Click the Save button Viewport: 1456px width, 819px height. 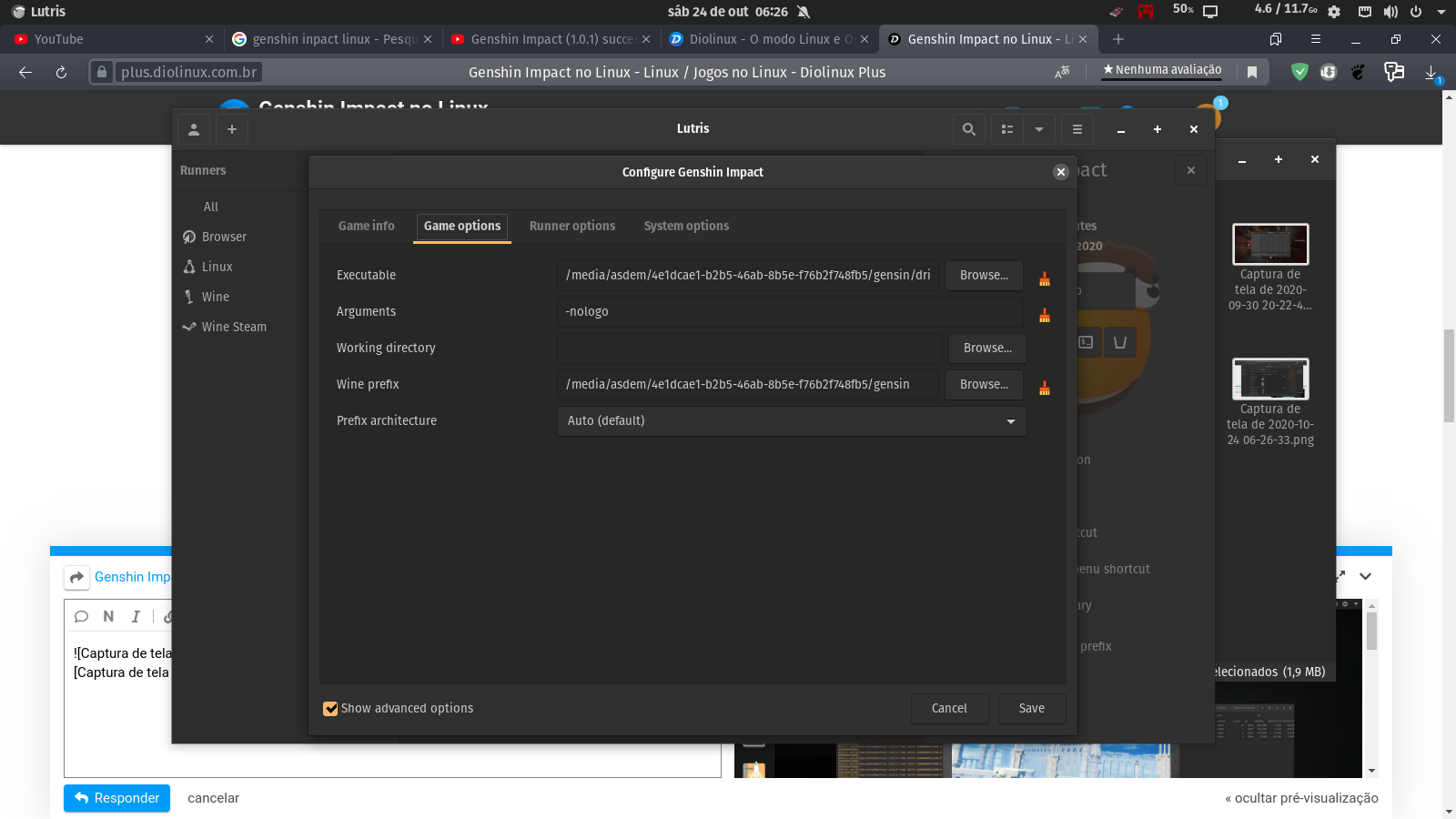click(1032, 708)
